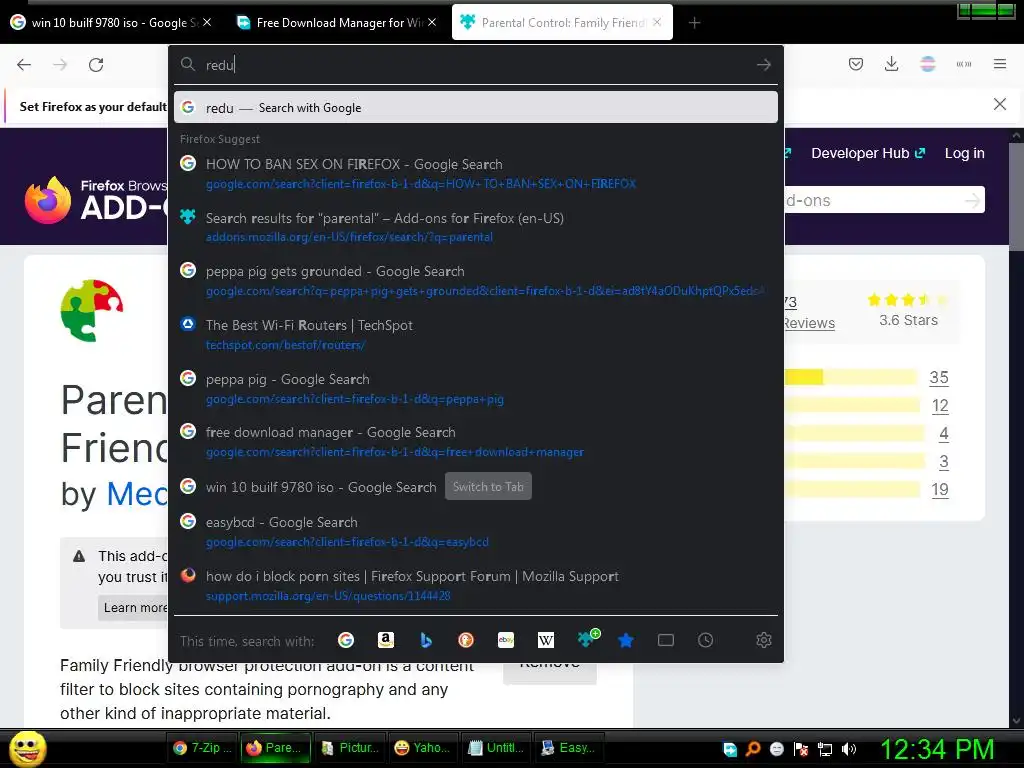Switch to the win 10 built 9780 iso tab

(111, 22)
